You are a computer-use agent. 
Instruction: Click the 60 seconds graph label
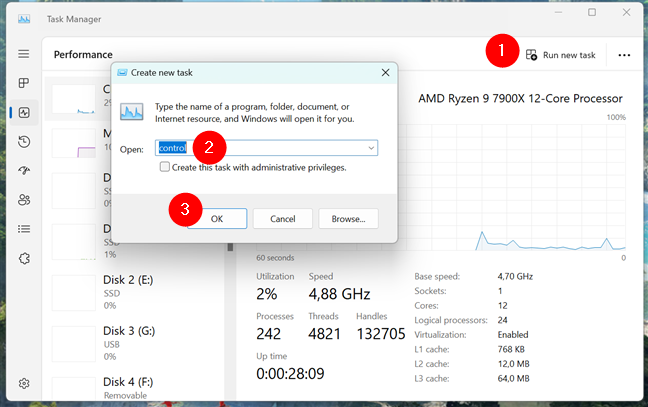tap(275, 258)
